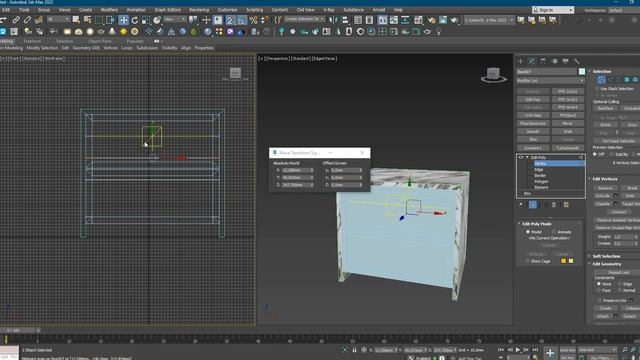Click the Mirror tool icon
The height and width of the screenshot is (360, 640).
(x=333, y=20)
